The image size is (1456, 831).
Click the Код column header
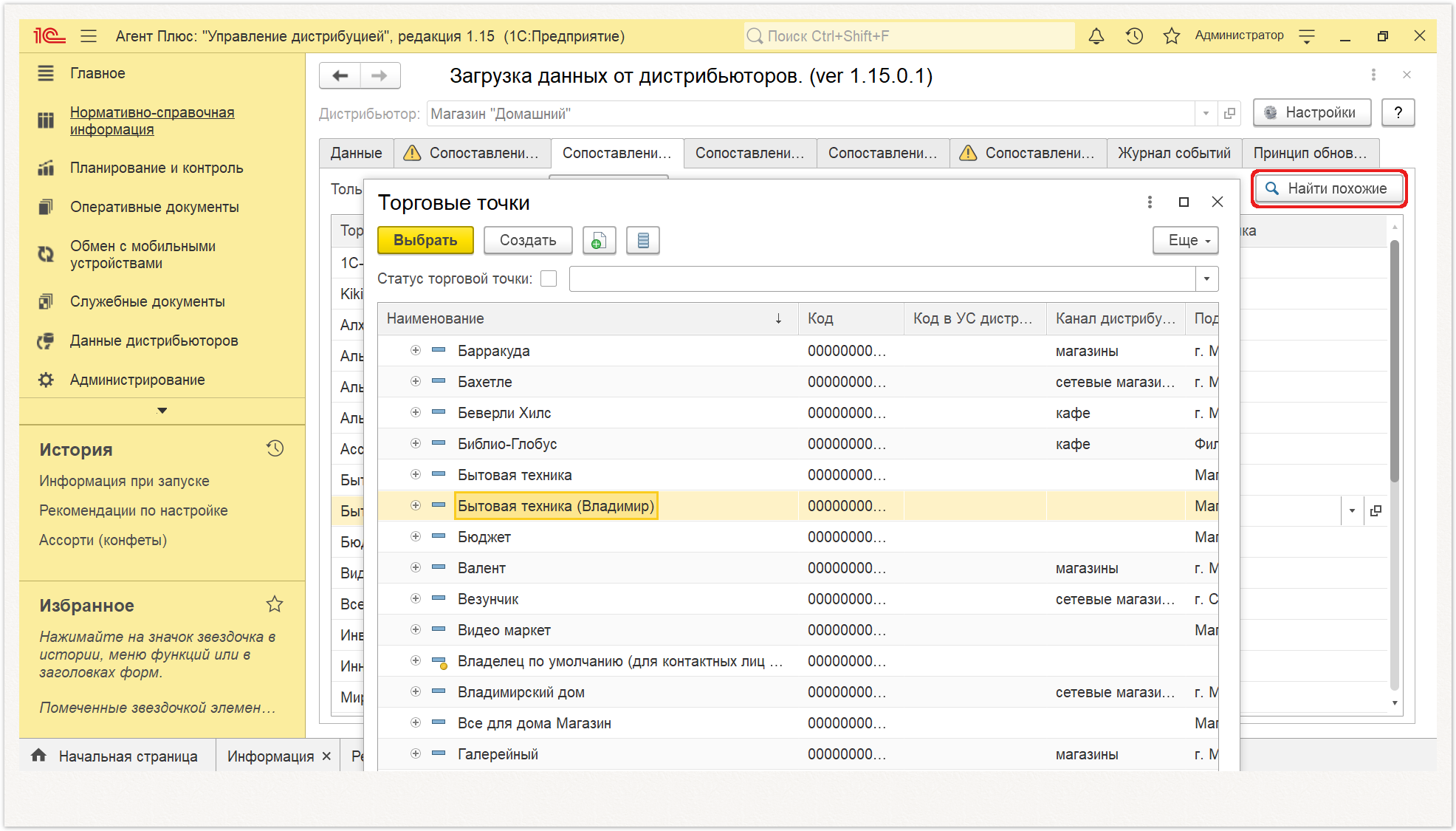point(851,318)
